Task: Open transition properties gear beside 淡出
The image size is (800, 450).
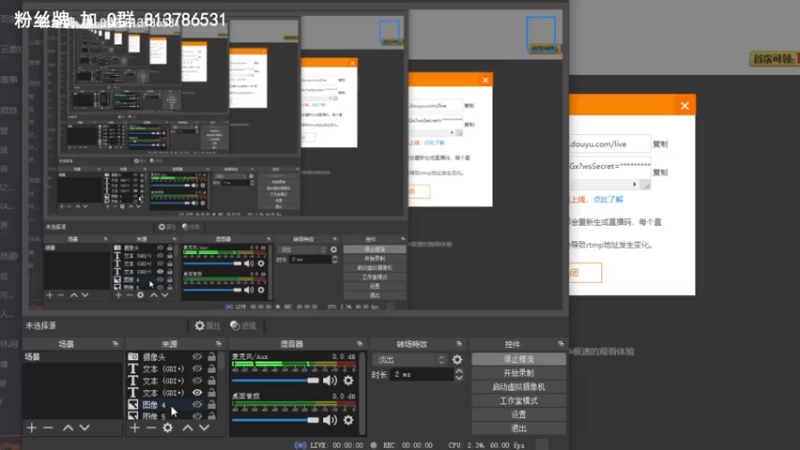Action: click(x=457, y=360)
